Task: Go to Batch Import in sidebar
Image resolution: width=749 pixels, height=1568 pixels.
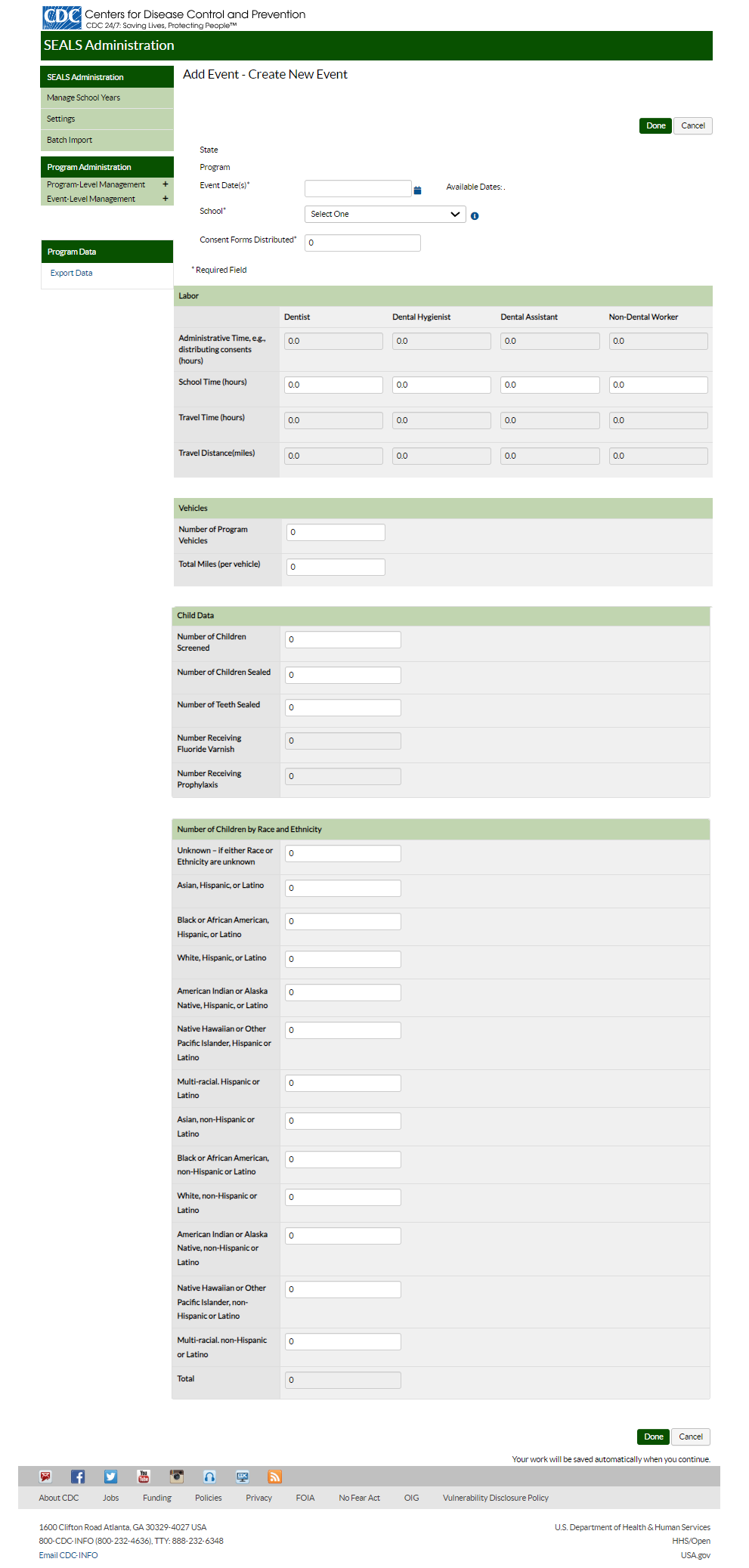Action: pos(70,141)
